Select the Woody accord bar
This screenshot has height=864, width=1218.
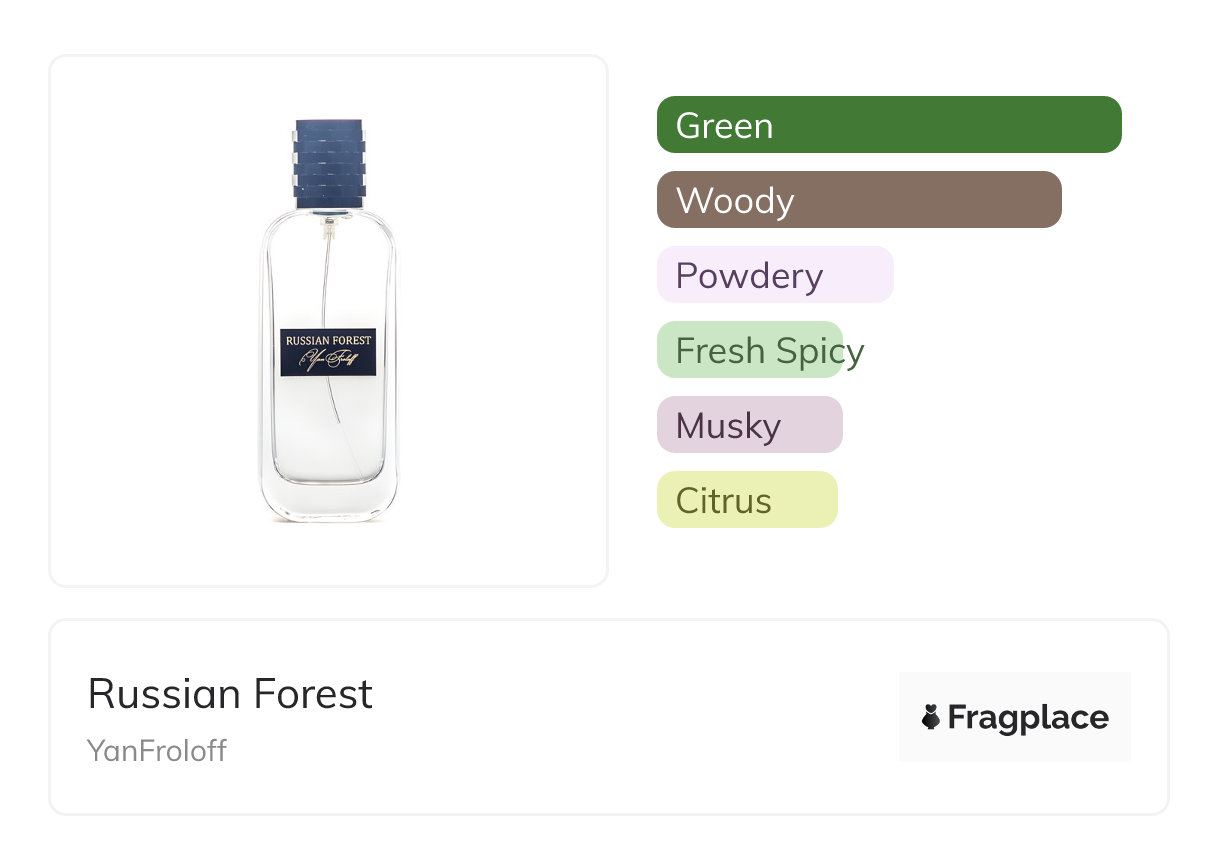[859, 200]
